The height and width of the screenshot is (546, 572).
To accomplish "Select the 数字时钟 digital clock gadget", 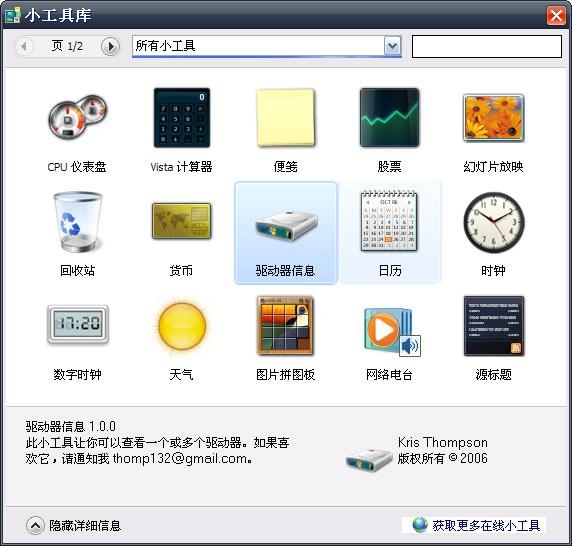I will point(78,325).
